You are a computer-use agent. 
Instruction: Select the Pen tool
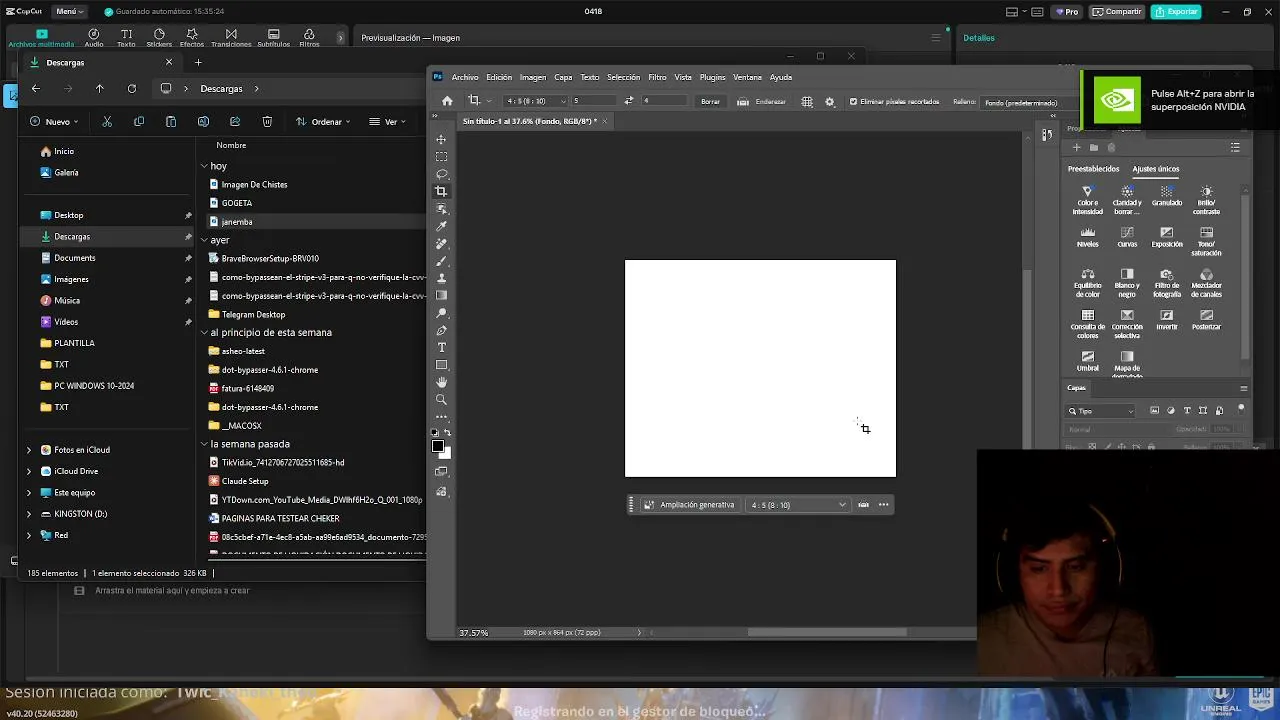(x=441, y=330)
